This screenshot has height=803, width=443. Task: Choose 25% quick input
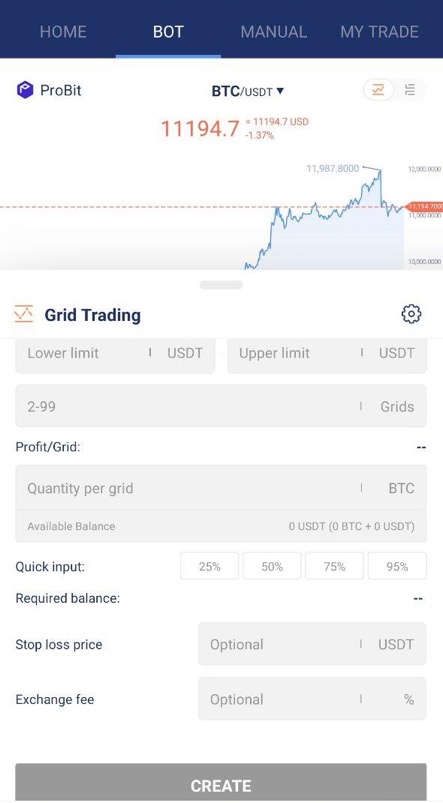(209, 566)
